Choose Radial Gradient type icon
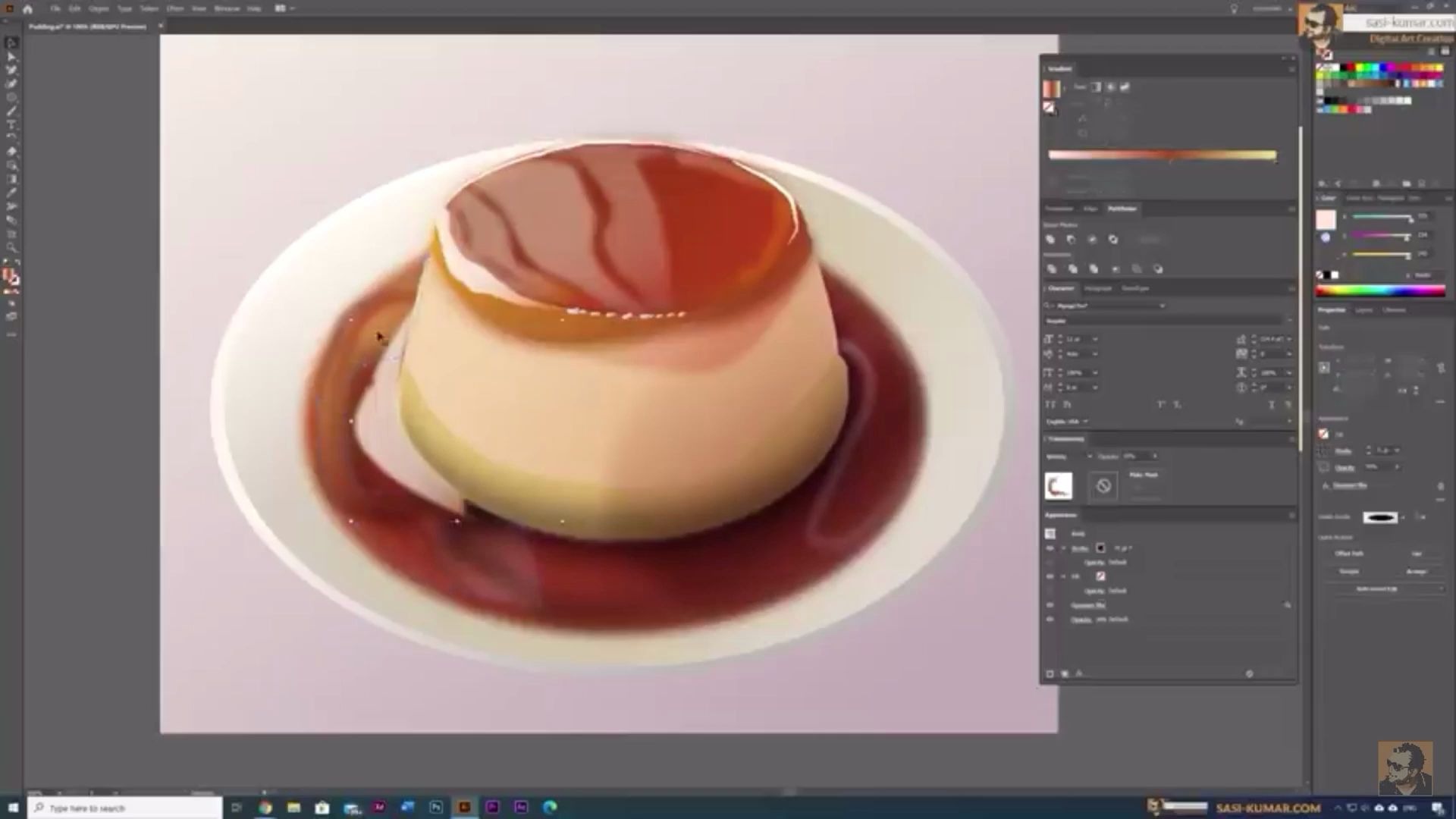 coord(1110,87)
